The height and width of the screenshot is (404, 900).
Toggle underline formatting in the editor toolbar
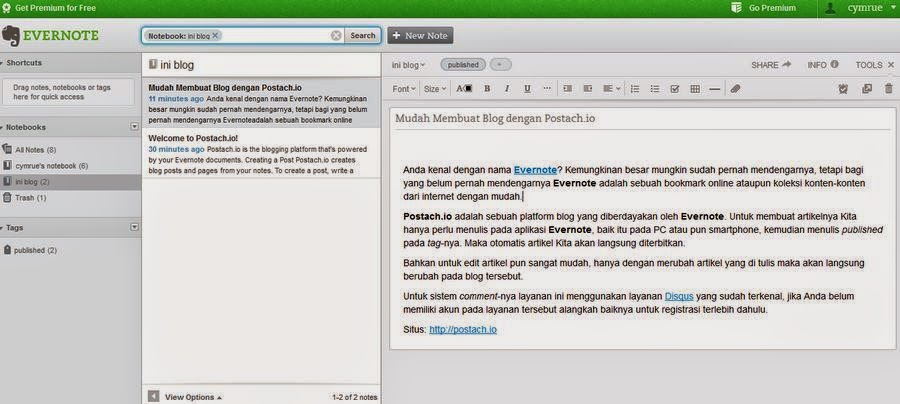pyautogui.click(x=527, y=89)
